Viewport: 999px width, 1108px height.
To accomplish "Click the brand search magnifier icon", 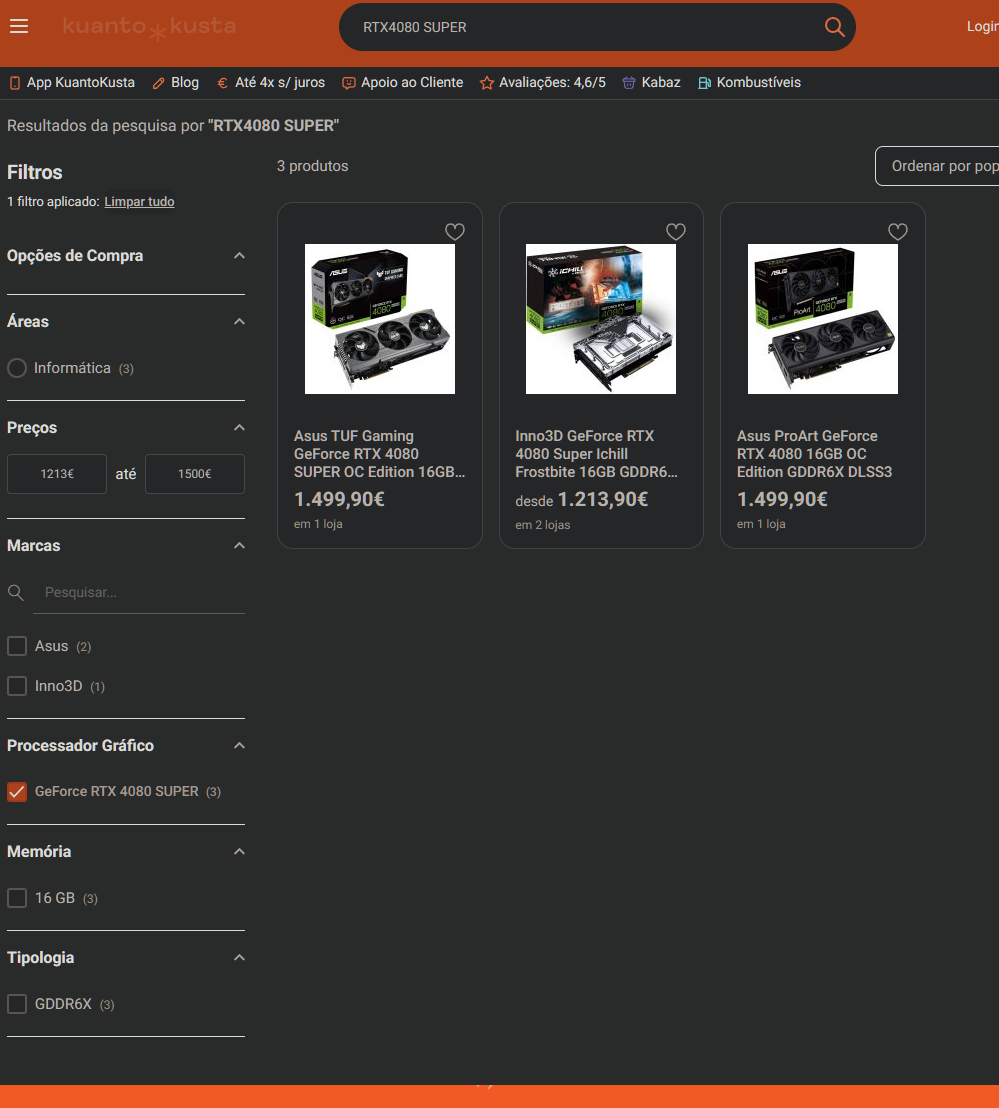I will click(x=16, y=592).
